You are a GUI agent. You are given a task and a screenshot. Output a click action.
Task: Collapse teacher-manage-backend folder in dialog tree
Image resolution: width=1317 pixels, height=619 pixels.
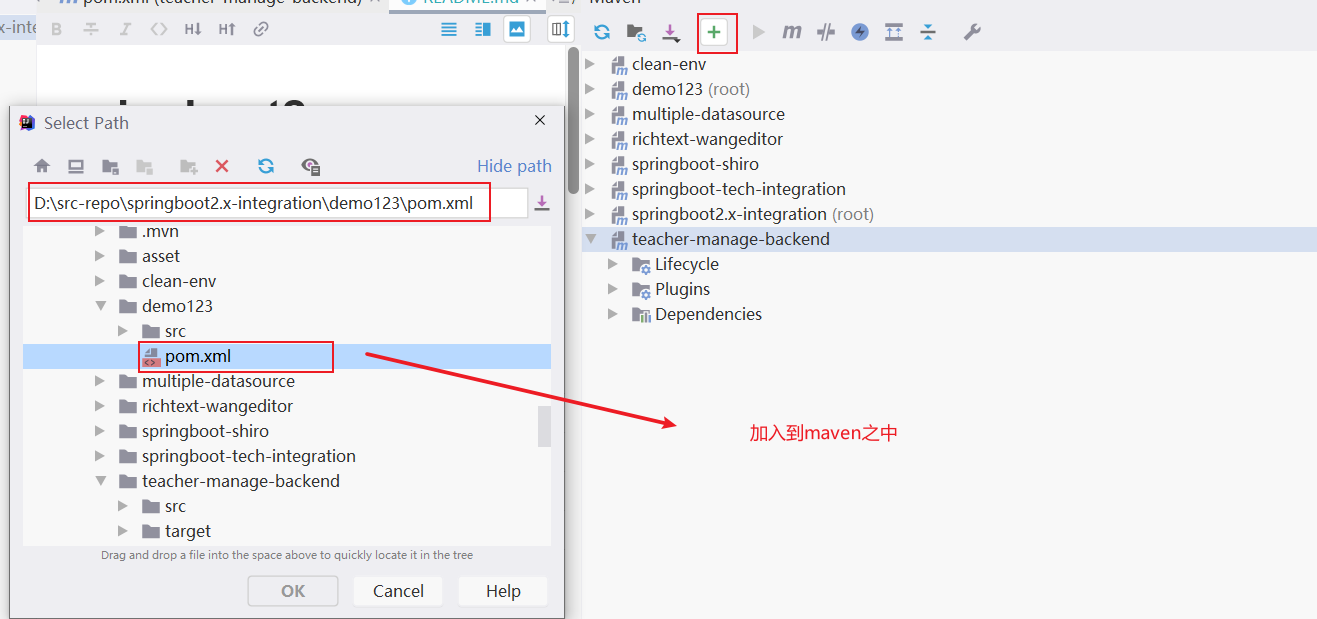pos(99,481)
